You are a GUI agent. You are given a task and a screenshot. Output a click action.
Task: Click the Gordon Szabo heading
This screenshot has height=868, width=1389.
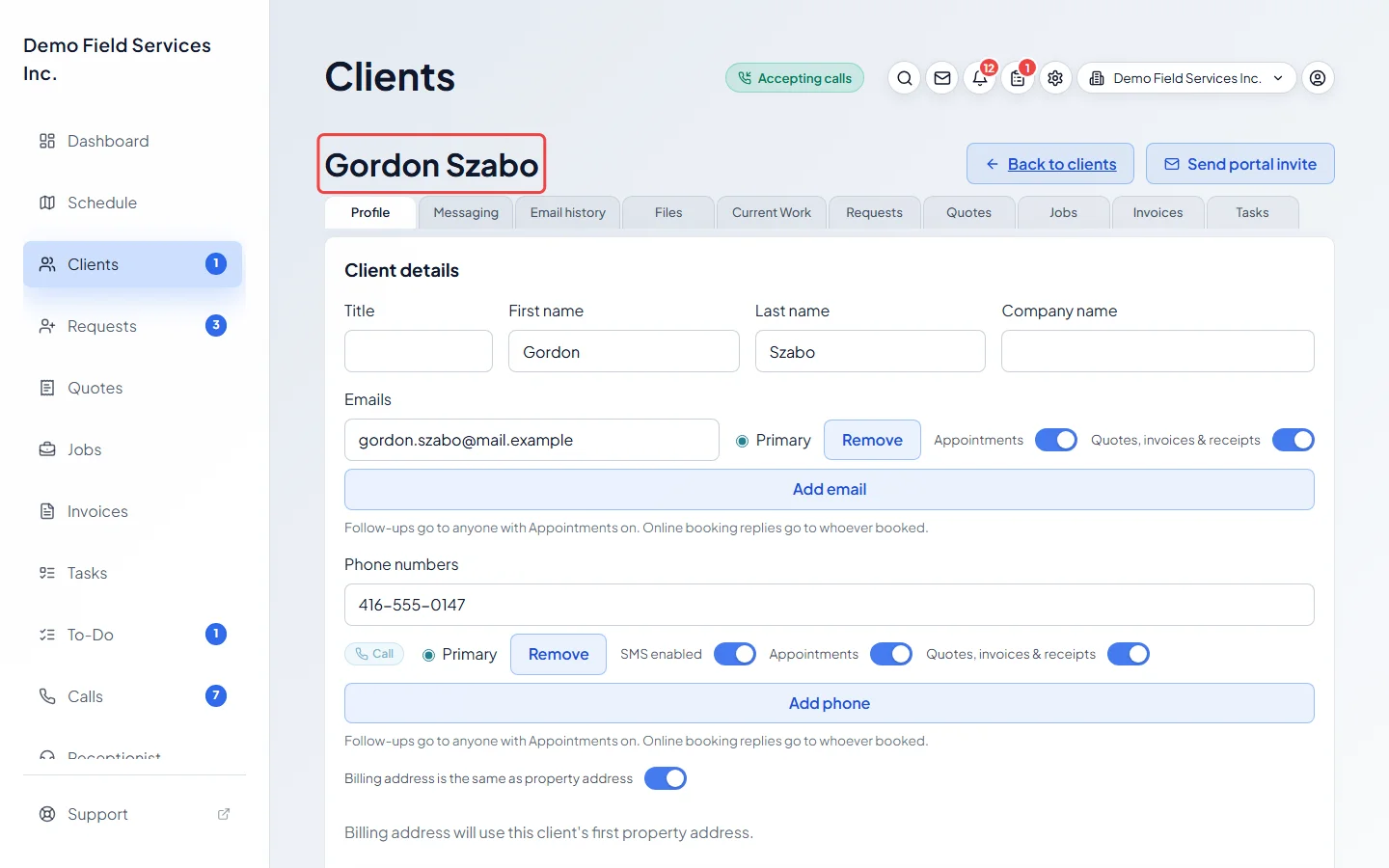pyautogui.click(x=432, y=165)
